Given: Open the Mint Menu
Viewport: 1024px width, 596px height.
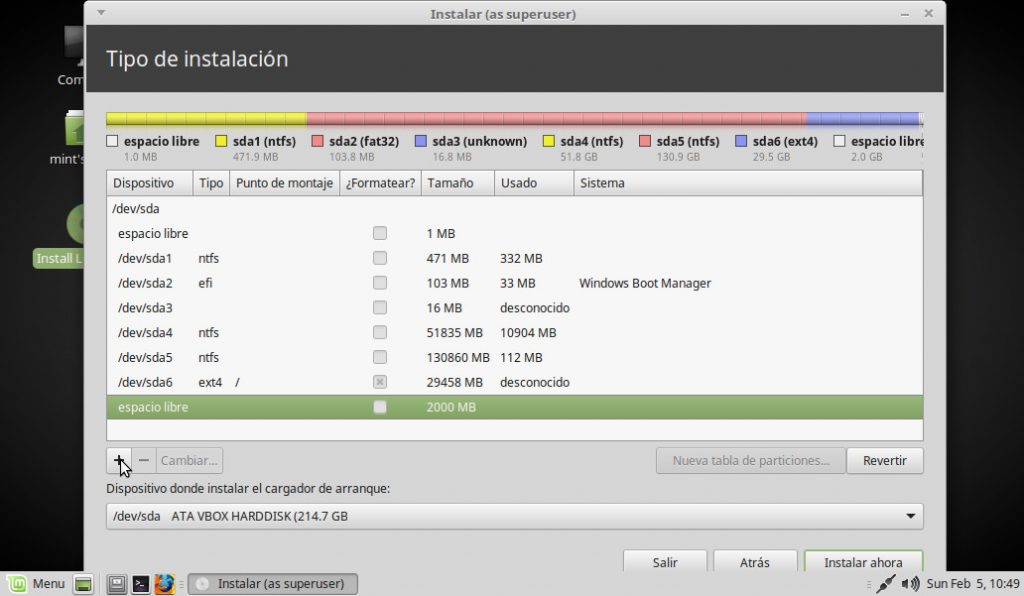Looking at the screenshot, I should [37, 584].
